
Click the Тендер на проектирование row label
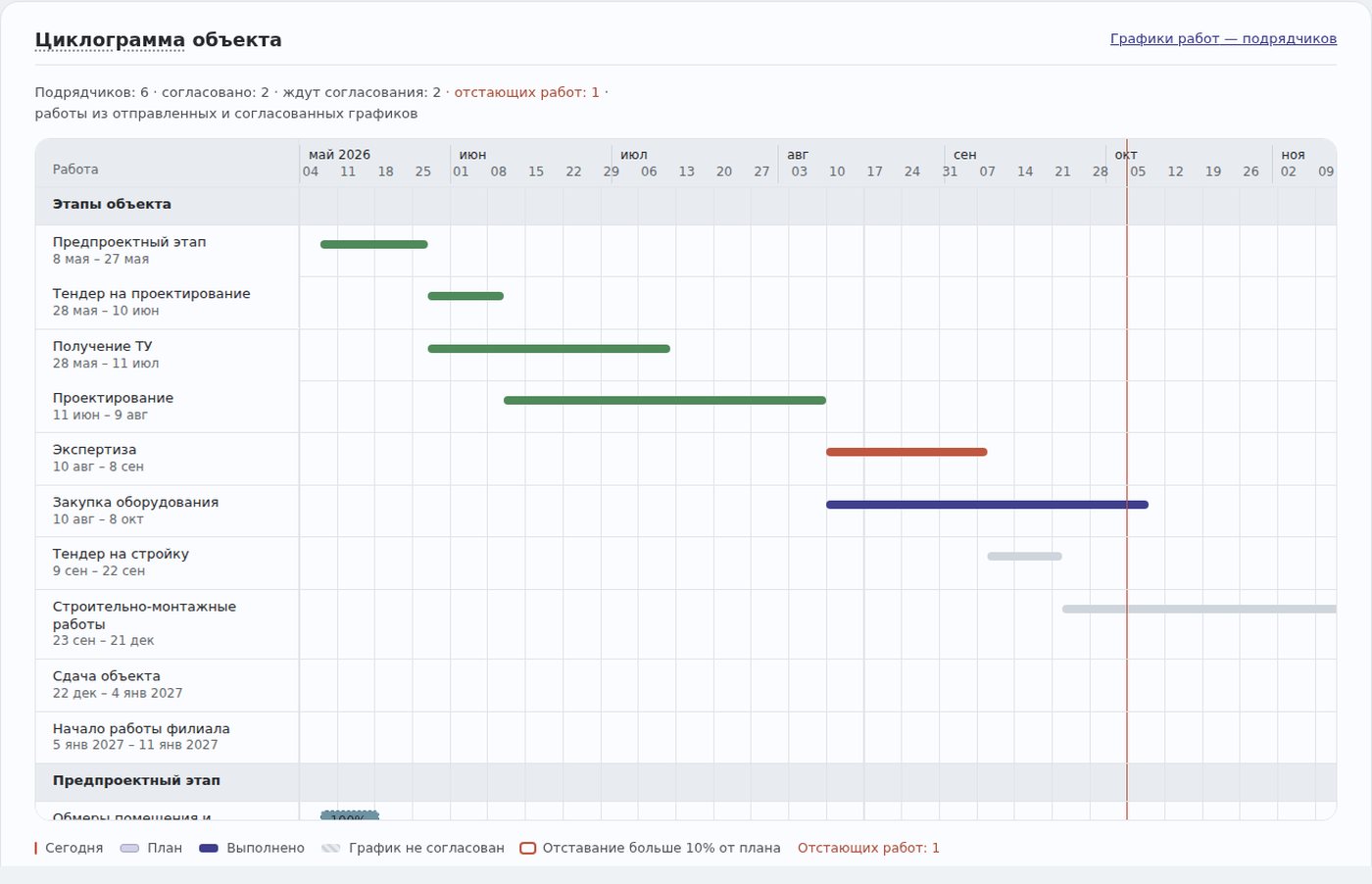[152, 294]
